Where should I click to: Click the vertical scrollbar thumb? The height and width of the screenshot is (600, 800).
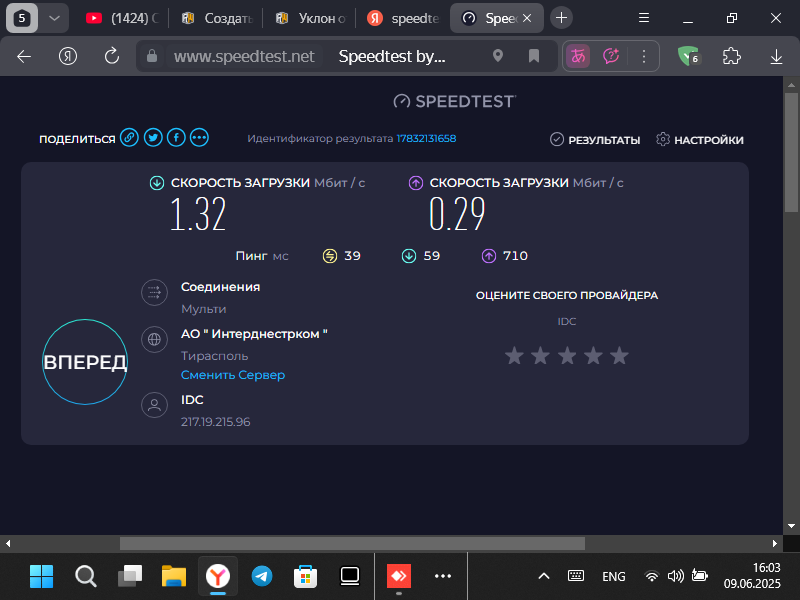click(x=791, y=152)
